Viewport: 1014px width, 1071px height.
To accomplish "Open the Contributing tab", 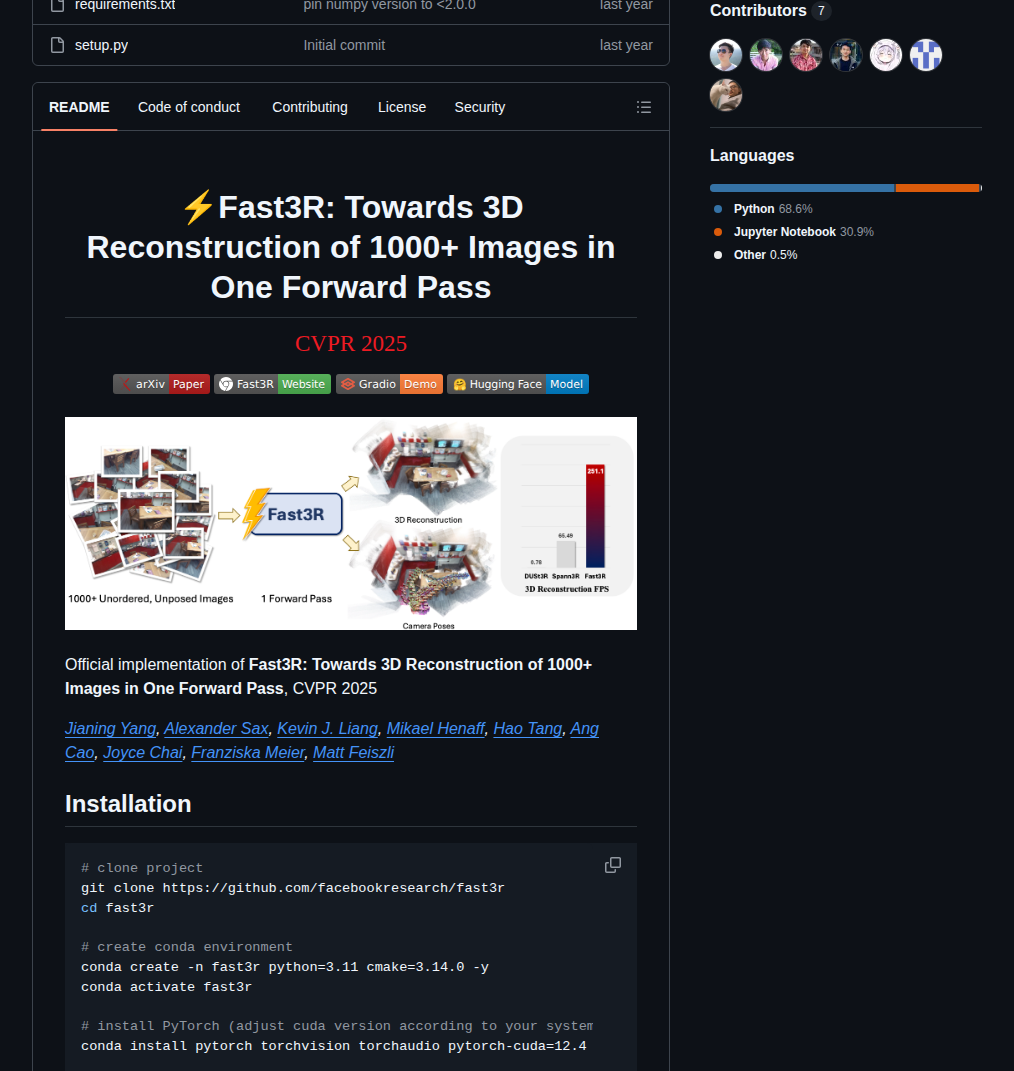I will (310, 107).
